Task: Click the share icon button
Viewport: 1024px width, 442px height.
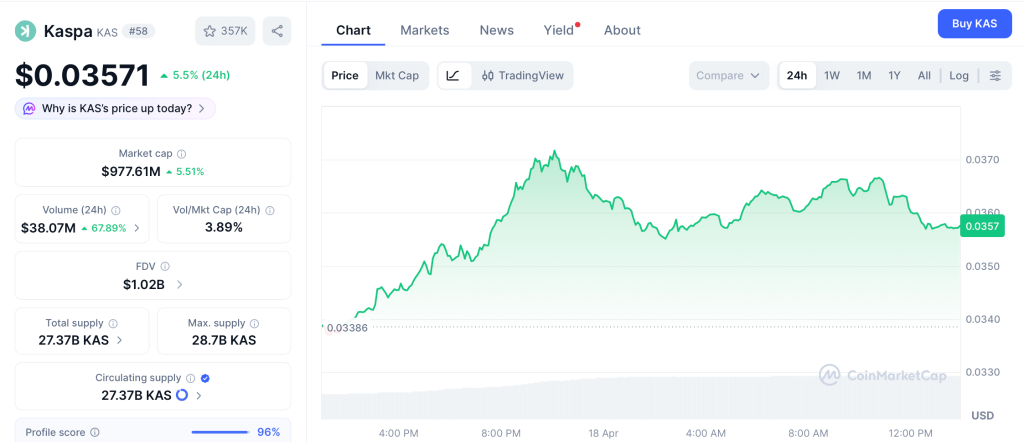Action: pos(277,31)
